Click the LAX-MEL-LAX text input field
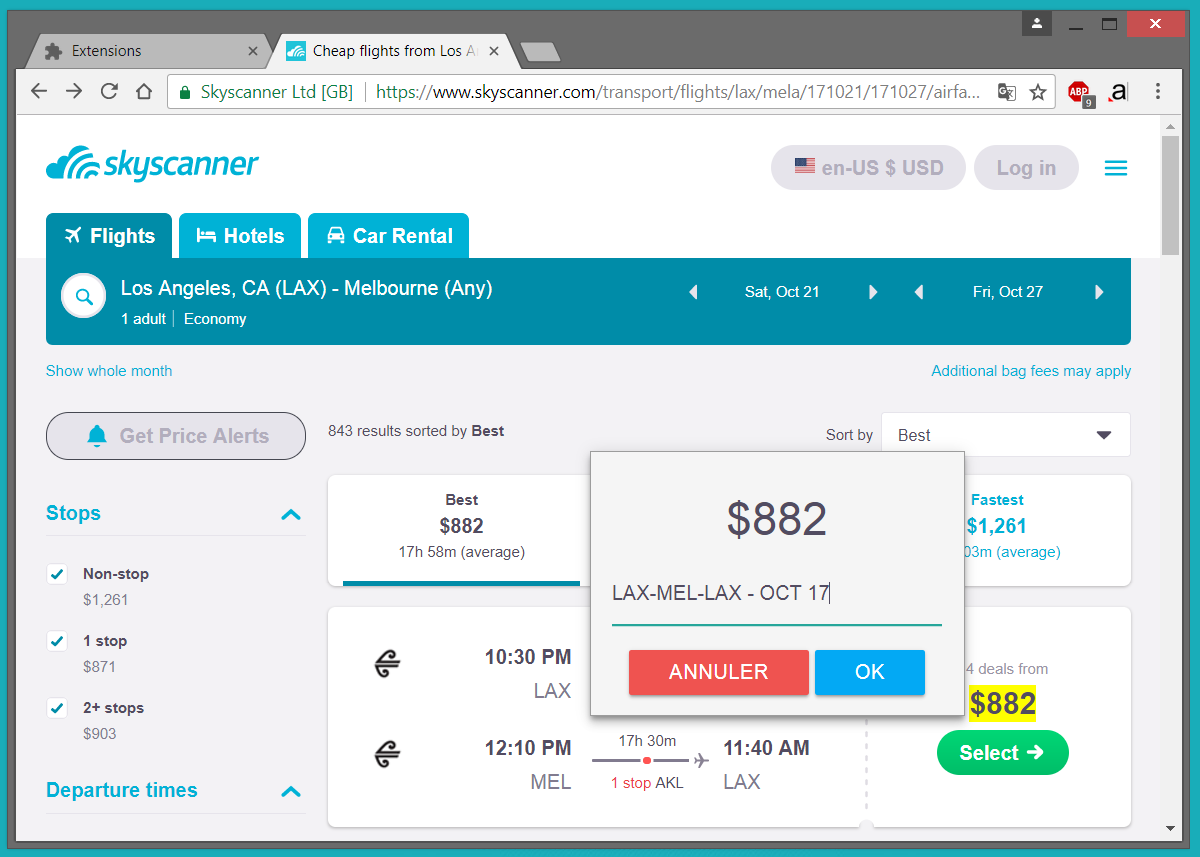1200x857 pixels. [x=776, y=594]
